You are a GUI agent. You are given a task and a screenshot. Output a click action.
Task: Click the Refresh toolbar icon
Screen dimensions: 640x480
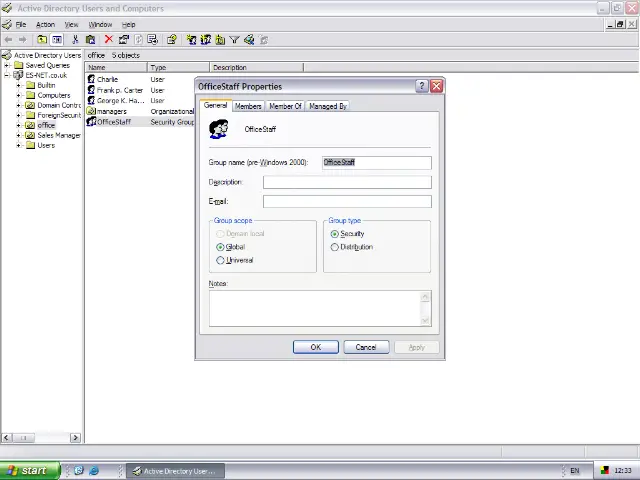point(138,40)
